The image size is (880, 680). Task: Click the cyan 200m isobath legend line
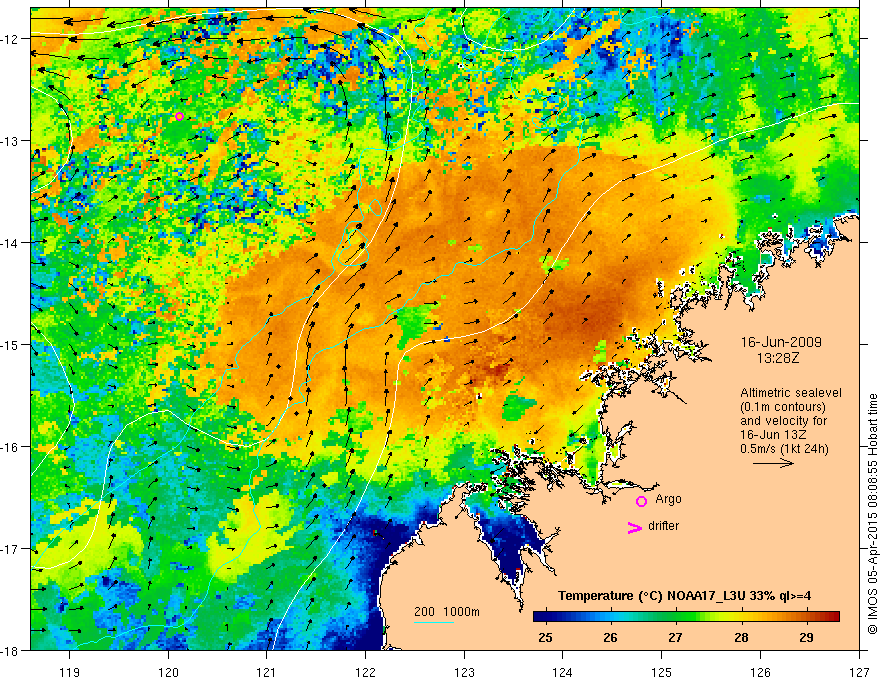(434, 622)
